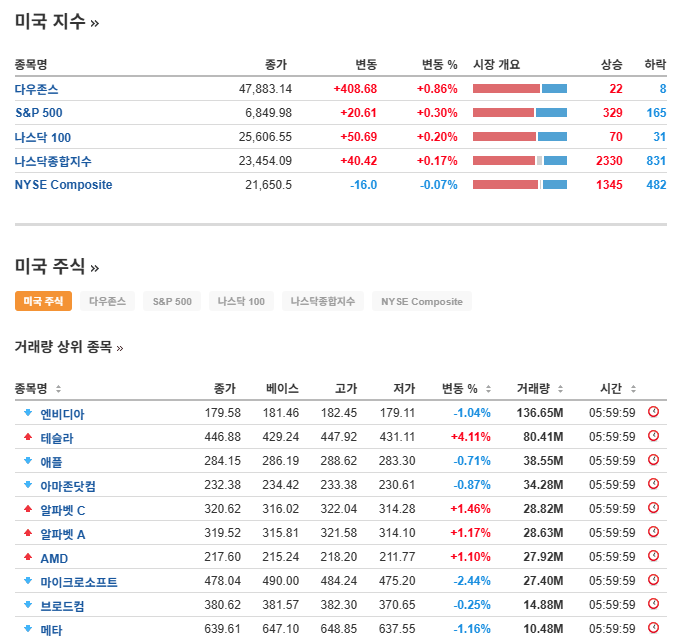Sort the stocks table by 시간 arrows
The width and height of the screenshot is (678, 644).
point(633,389)
